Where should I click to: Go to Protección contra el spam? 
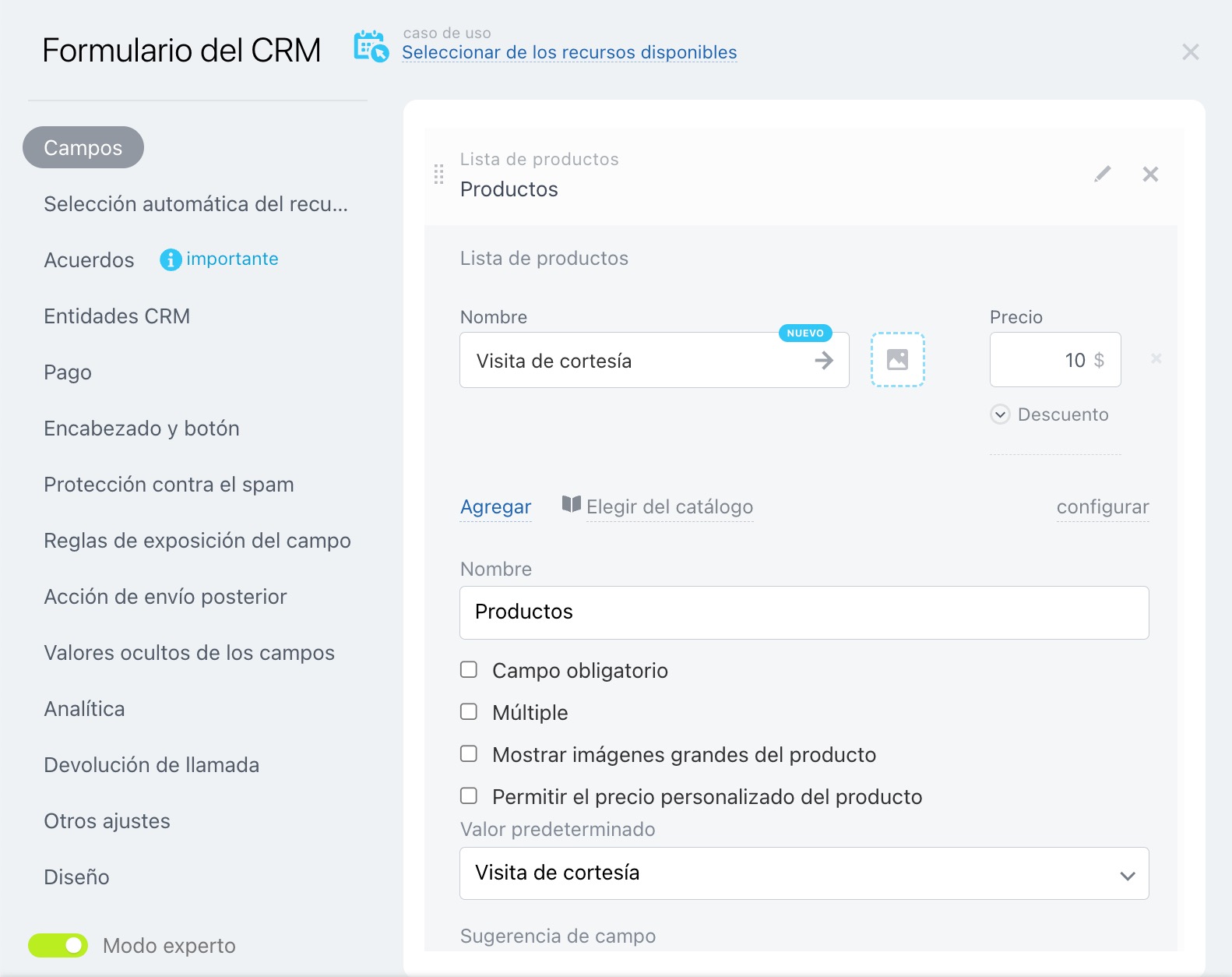coord(169,485)
